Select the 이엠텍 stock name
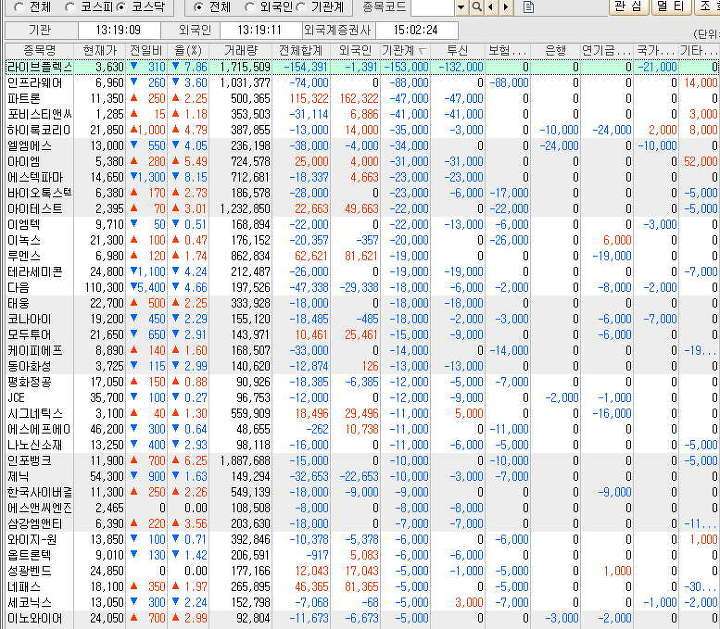 (24, 225)
